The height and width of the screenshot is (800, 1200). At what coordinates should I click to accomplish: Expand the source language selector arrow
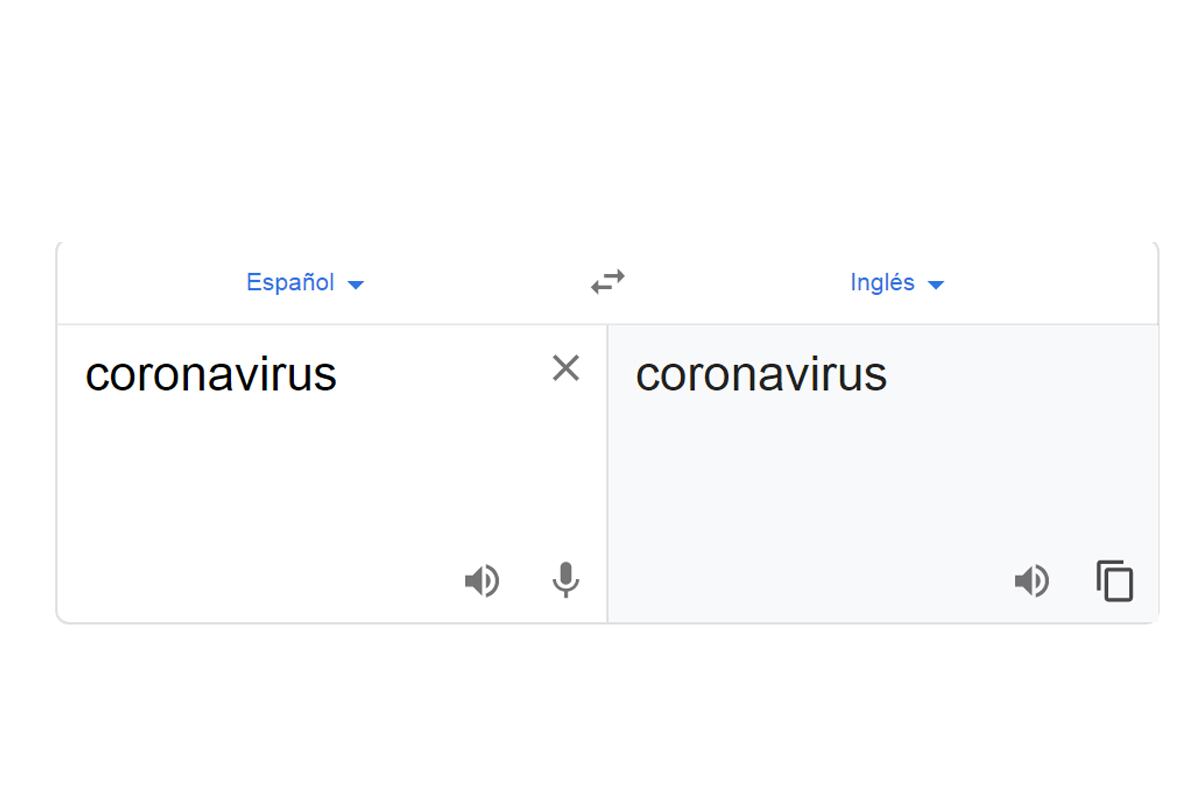(x=355, y=283)
